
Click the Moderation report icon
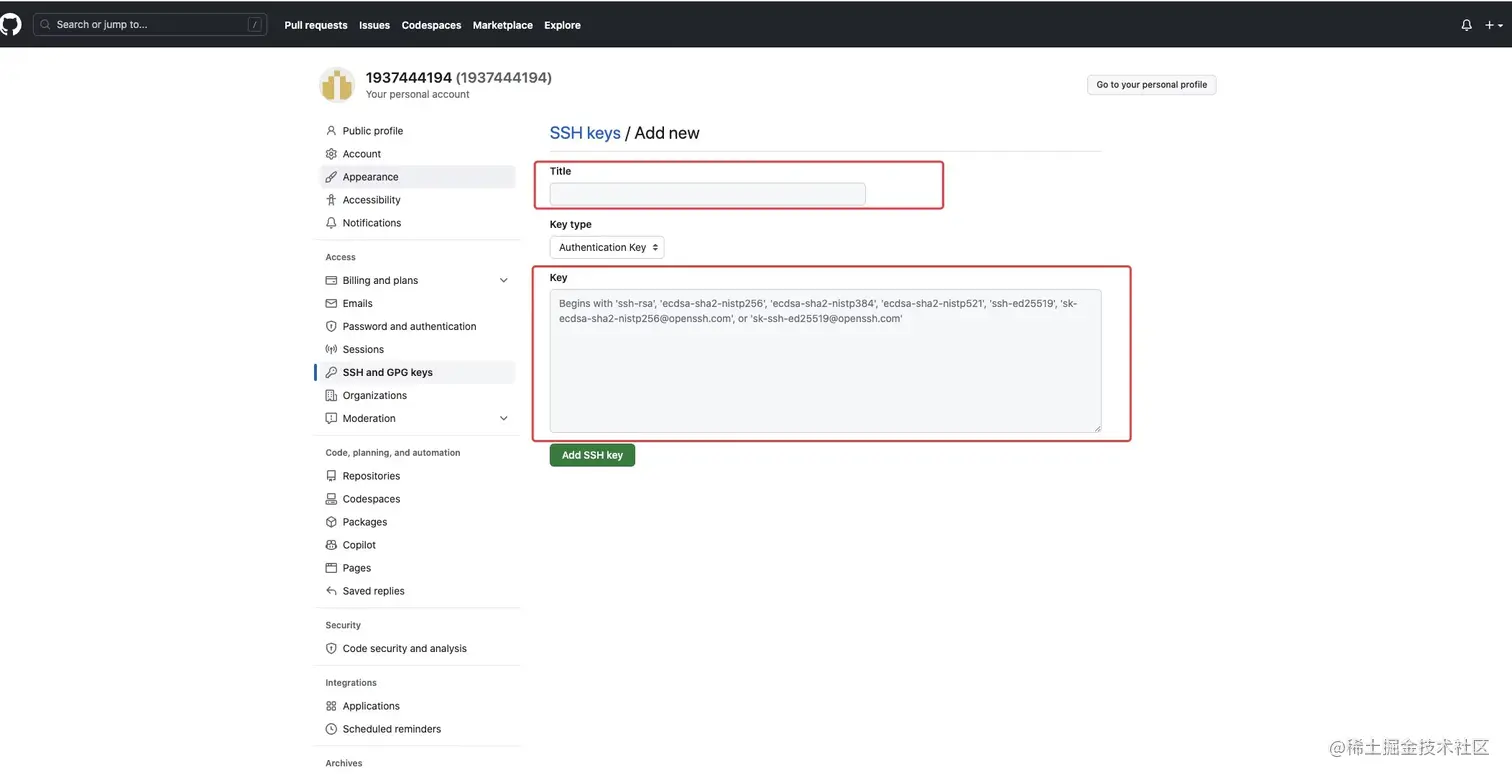(331, 418)
